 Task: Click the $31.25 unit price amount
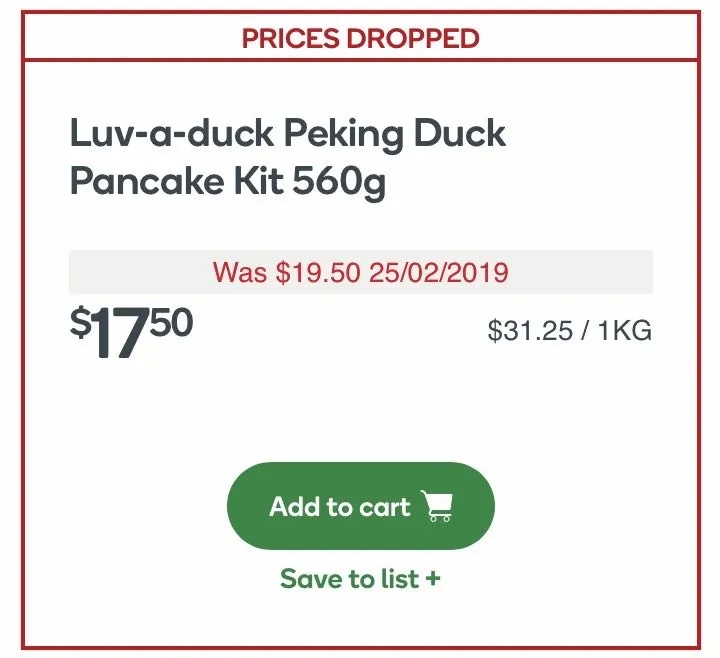tap(530, 331)
